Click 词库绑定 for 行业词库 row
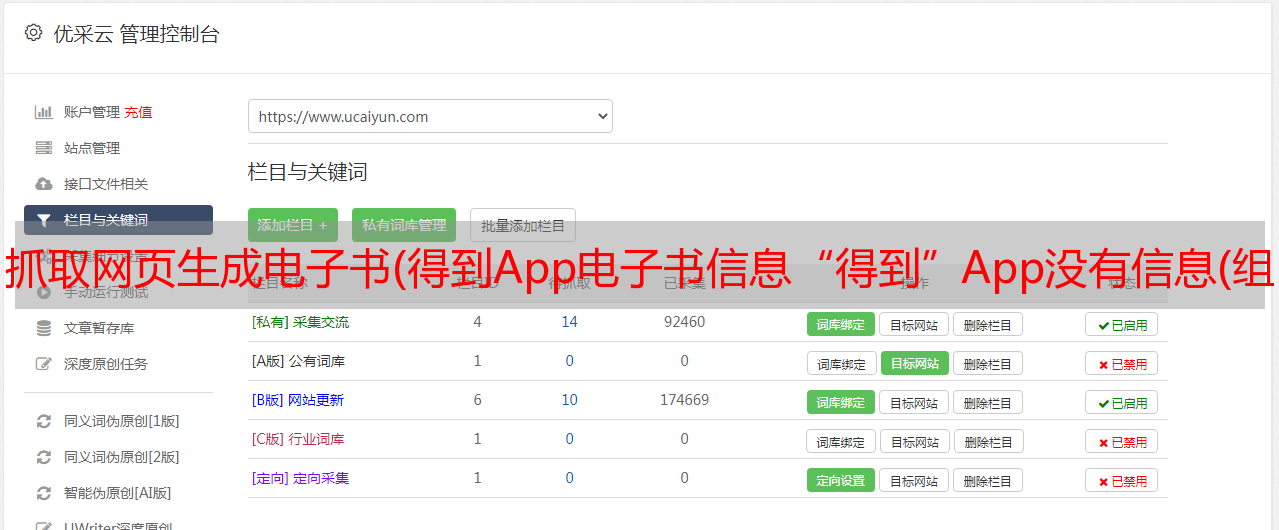This screenshot has width=1279, height=530. point(841,441)
